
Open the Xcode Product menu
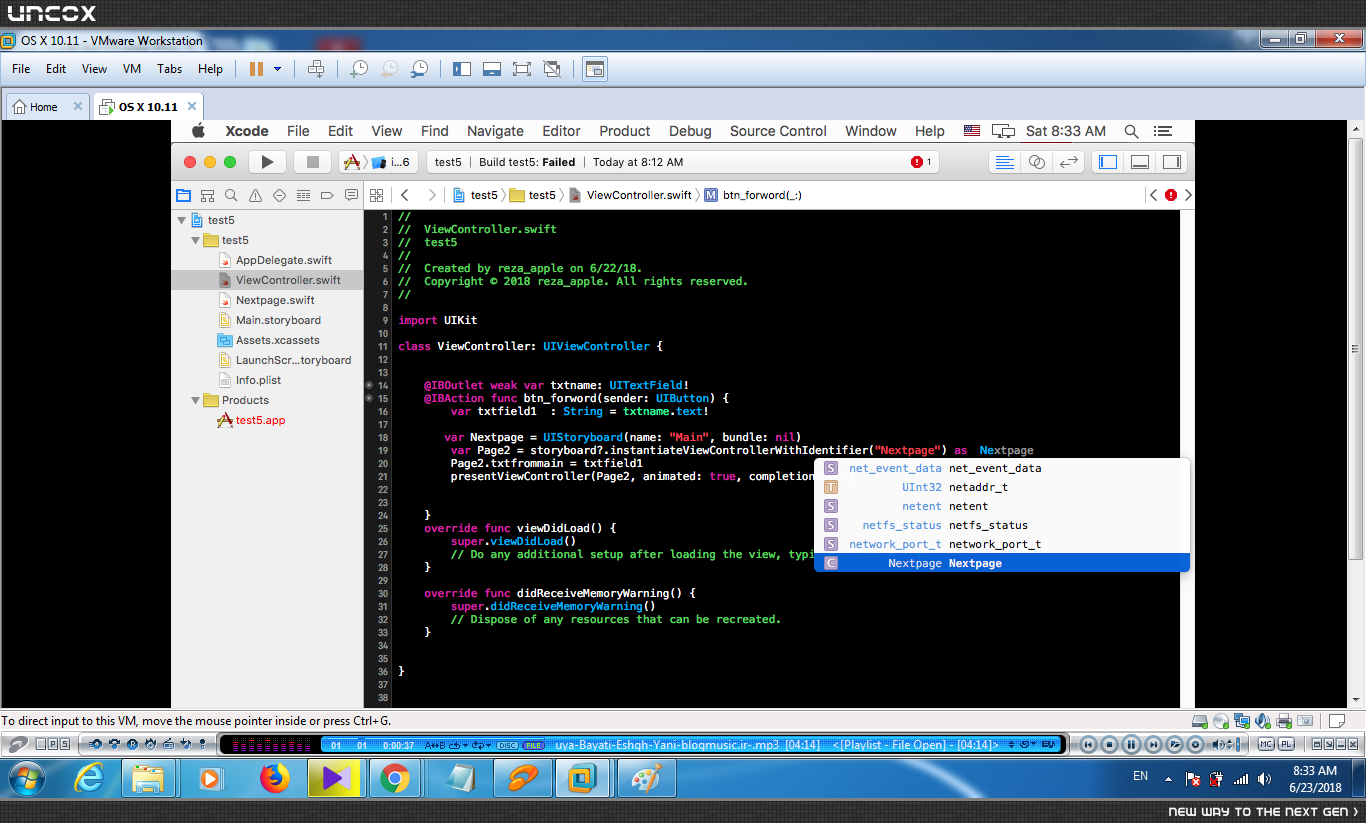(x=625, y=131)
